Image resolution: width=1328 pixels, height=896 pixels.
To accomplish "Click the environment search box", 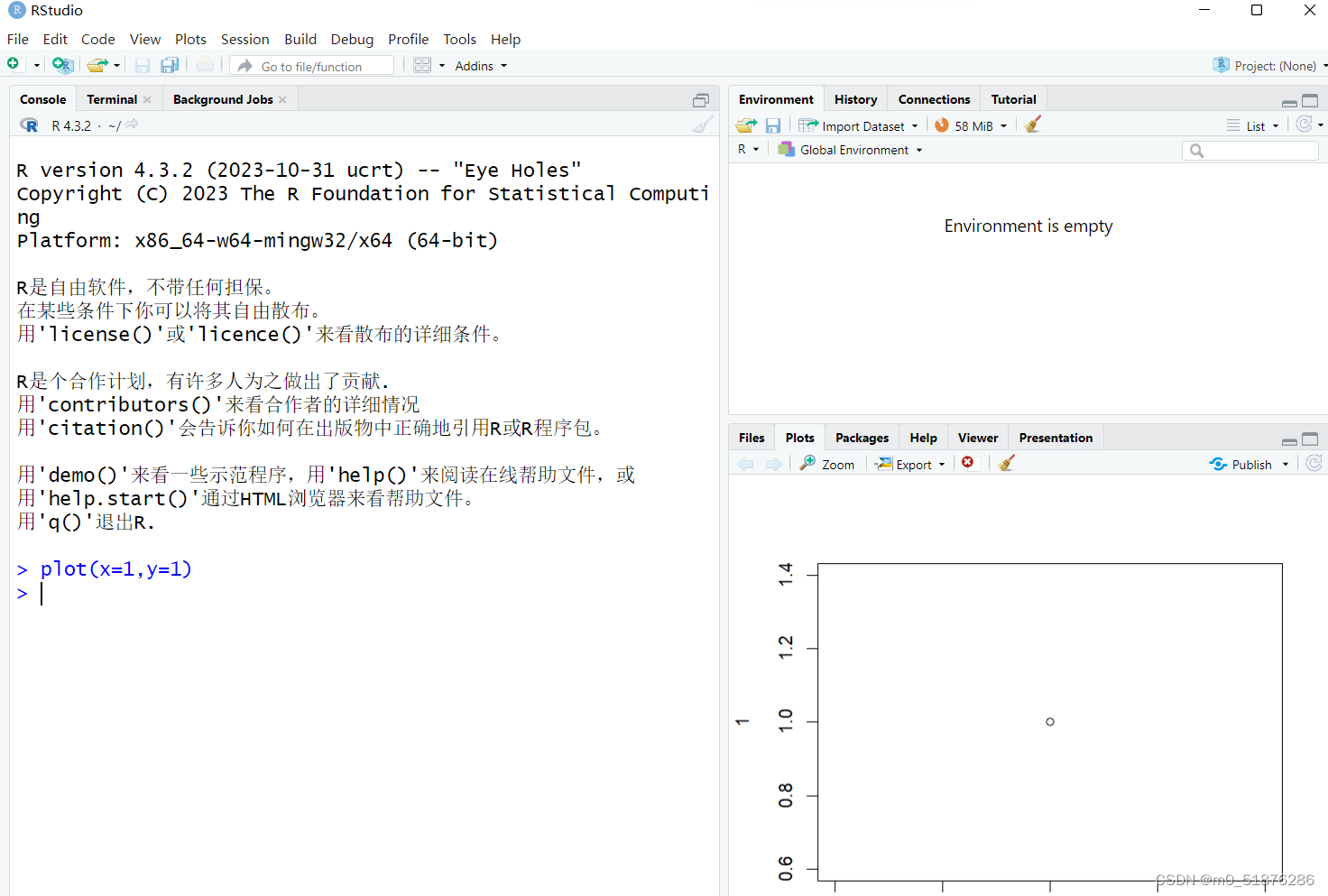I will 1250,151.
